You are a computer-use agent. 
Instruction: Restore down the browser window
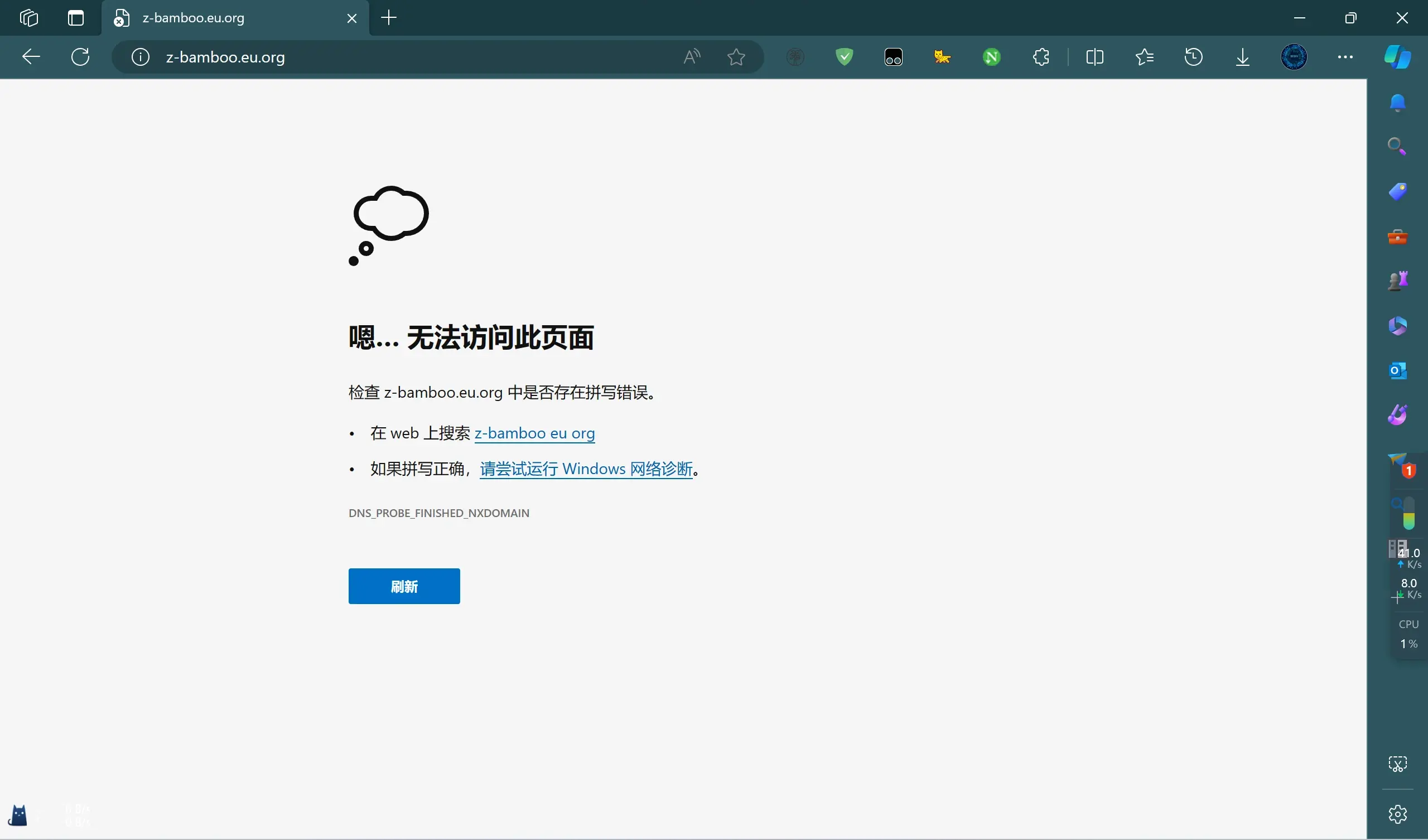pos(1350,18)
